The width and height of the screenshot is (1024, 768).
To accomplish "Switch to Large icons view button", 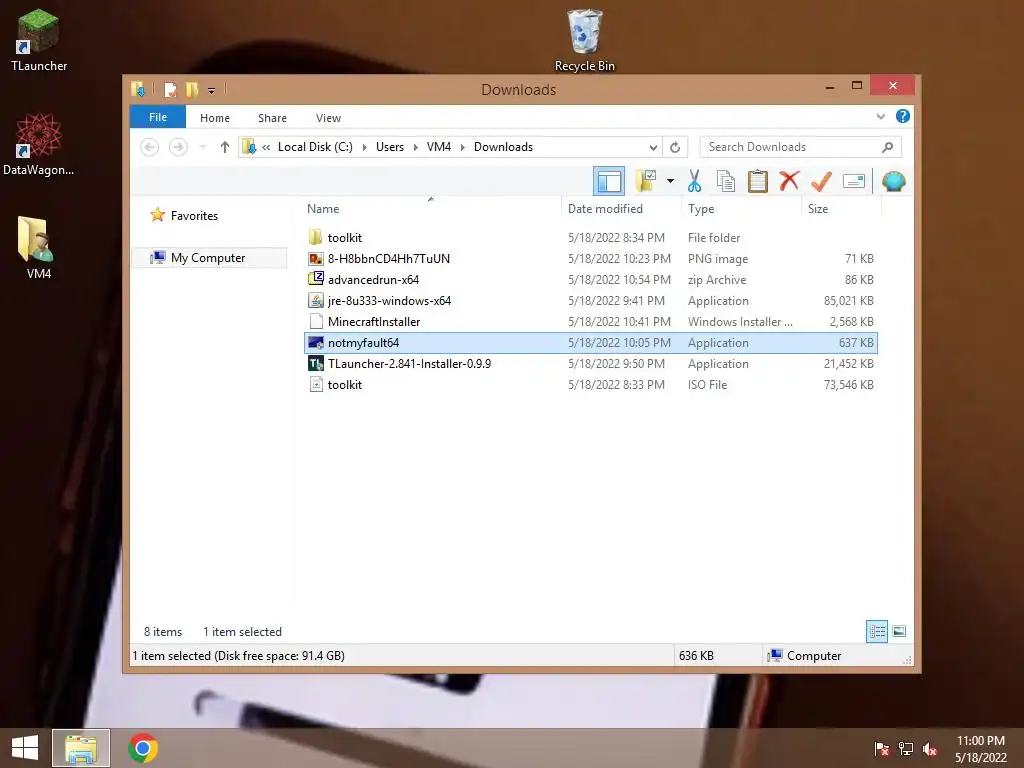I will point(899,631).
